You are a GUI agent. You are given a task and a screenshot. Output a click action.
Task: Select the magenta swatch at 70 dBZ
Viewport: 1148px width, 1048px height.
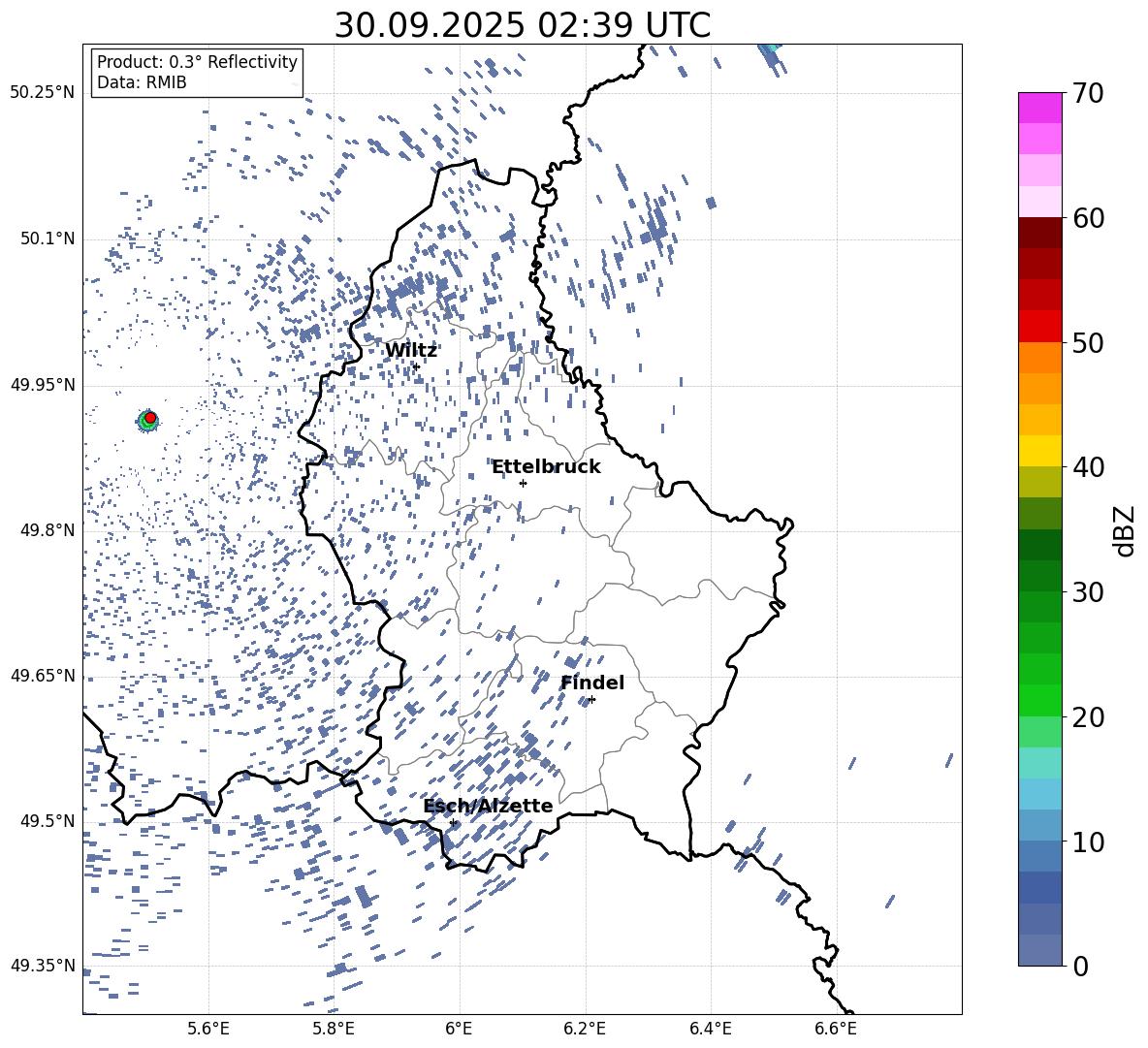tap(1040, 108)
